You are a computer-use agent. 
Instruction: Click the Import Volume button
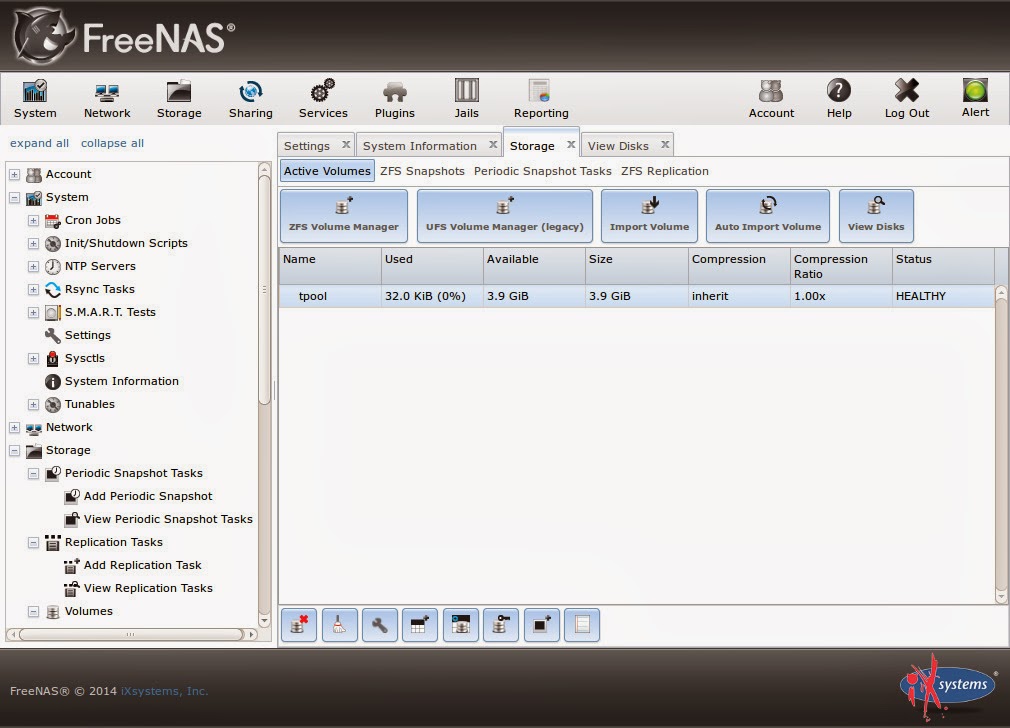click(x=649, y=216)
